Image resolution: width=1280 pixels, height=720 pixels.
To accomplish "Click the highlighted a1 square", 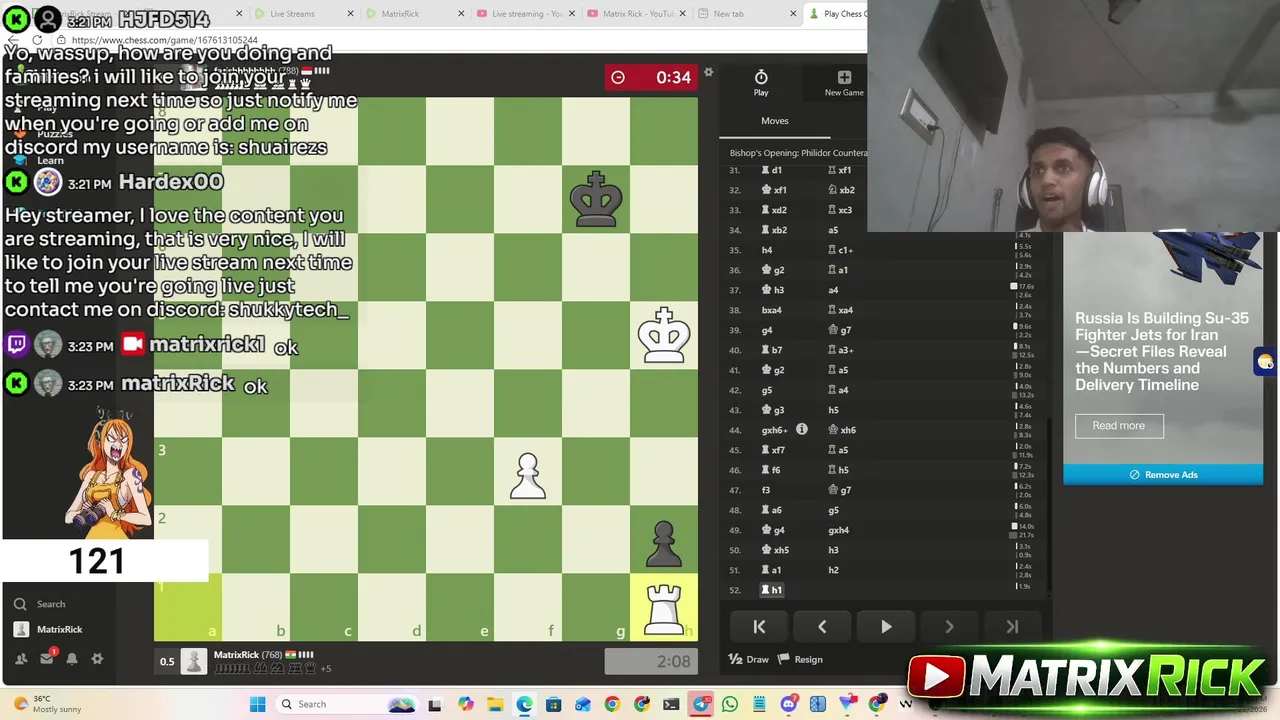I will [188, 607].
